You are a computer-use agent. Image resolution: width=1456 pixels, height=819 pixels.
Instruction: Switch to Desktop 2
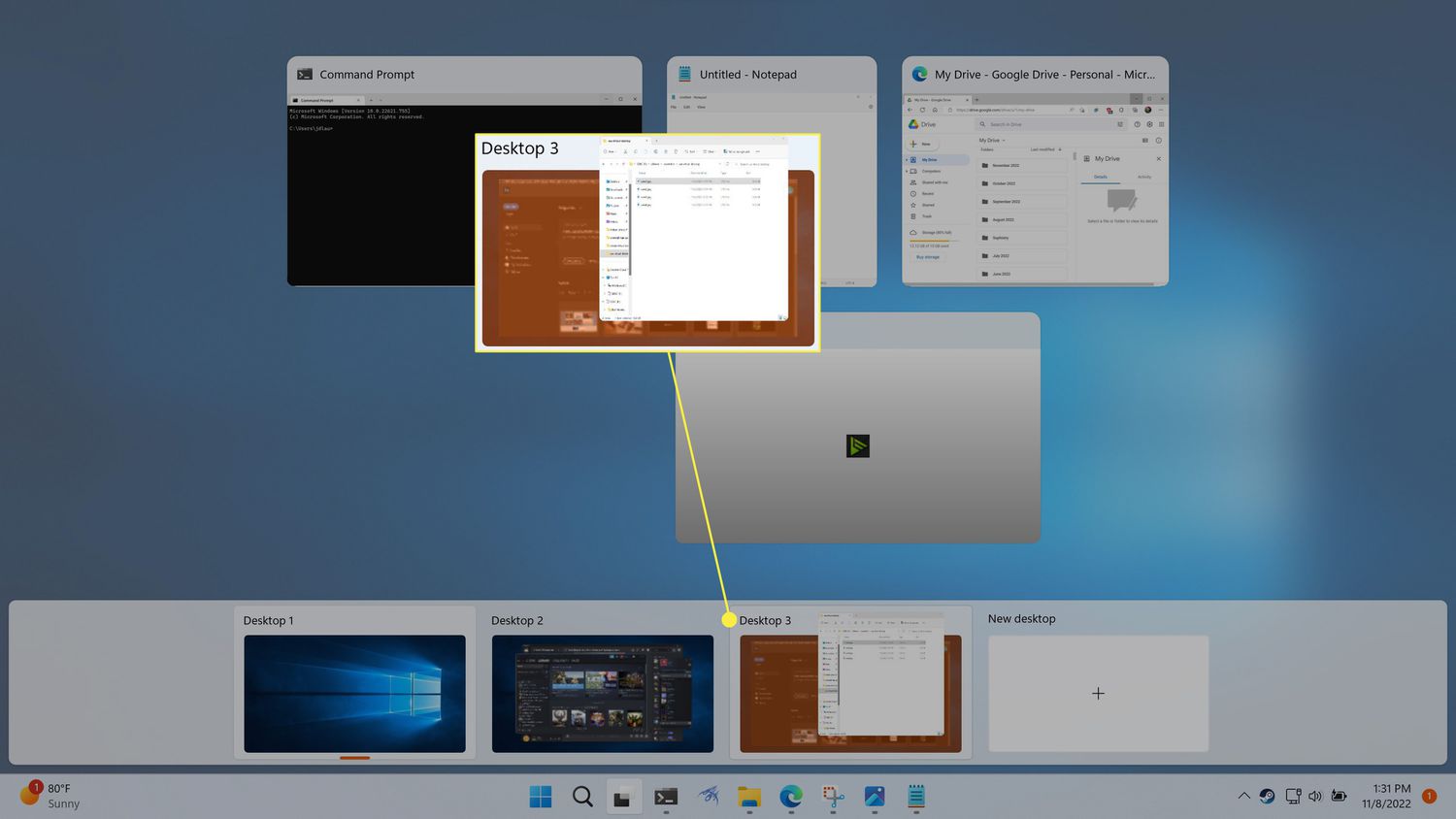(602, 693)
